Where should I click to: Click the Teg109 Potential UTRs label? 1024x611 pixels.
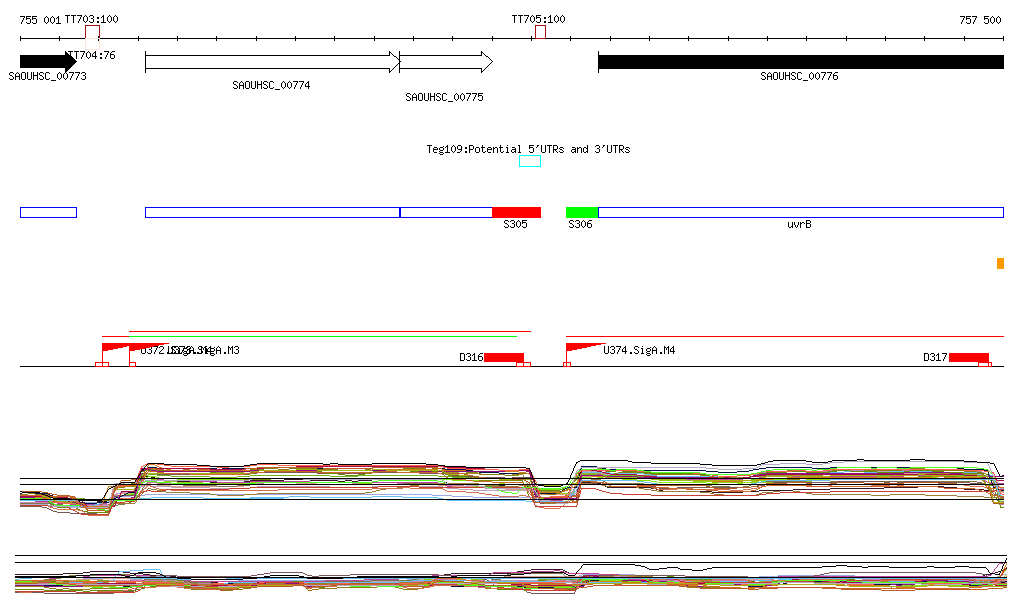tap(528, 149)
